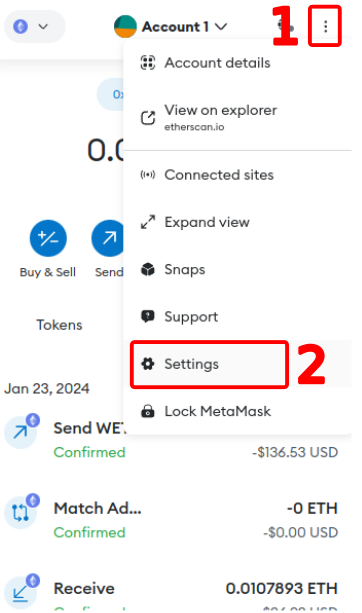Click the round Send button
This screenshot has height=613, width=362.
pos(108,238)
